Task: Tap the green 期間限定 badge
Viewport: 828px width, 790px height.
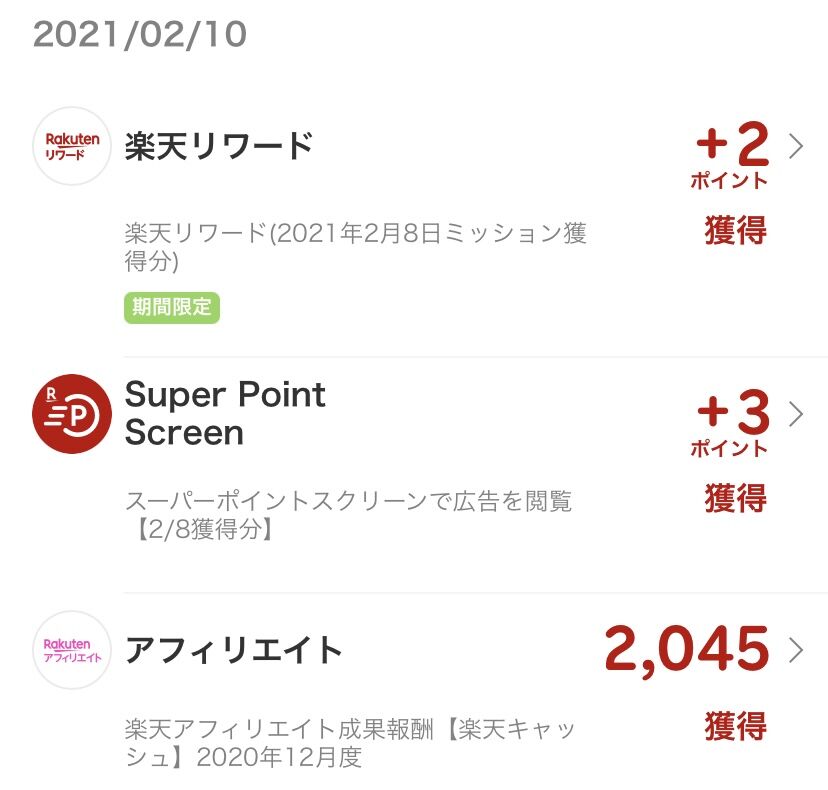Action: point(172,307)
